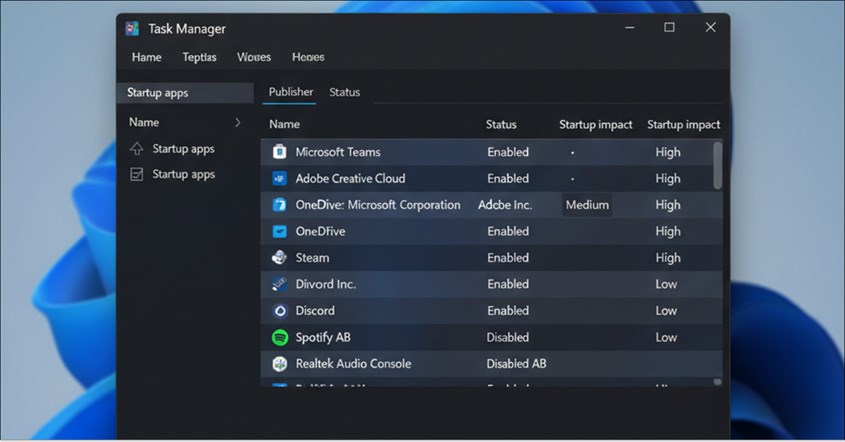Sort by the first Startup impact column
The height and width of the screenshot is (442, 845).
point(595,125)
